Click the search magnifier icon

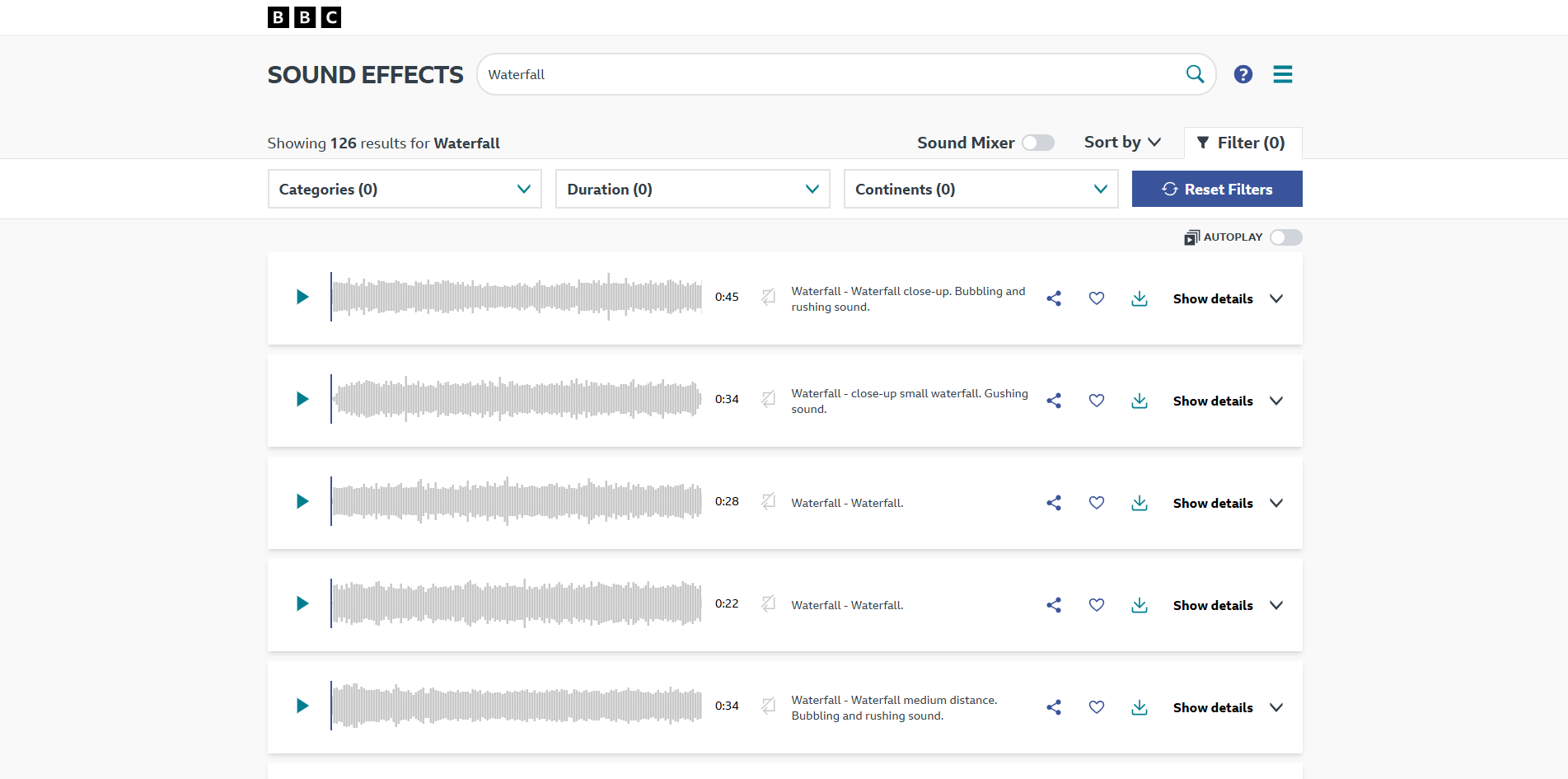[1195, 73]
